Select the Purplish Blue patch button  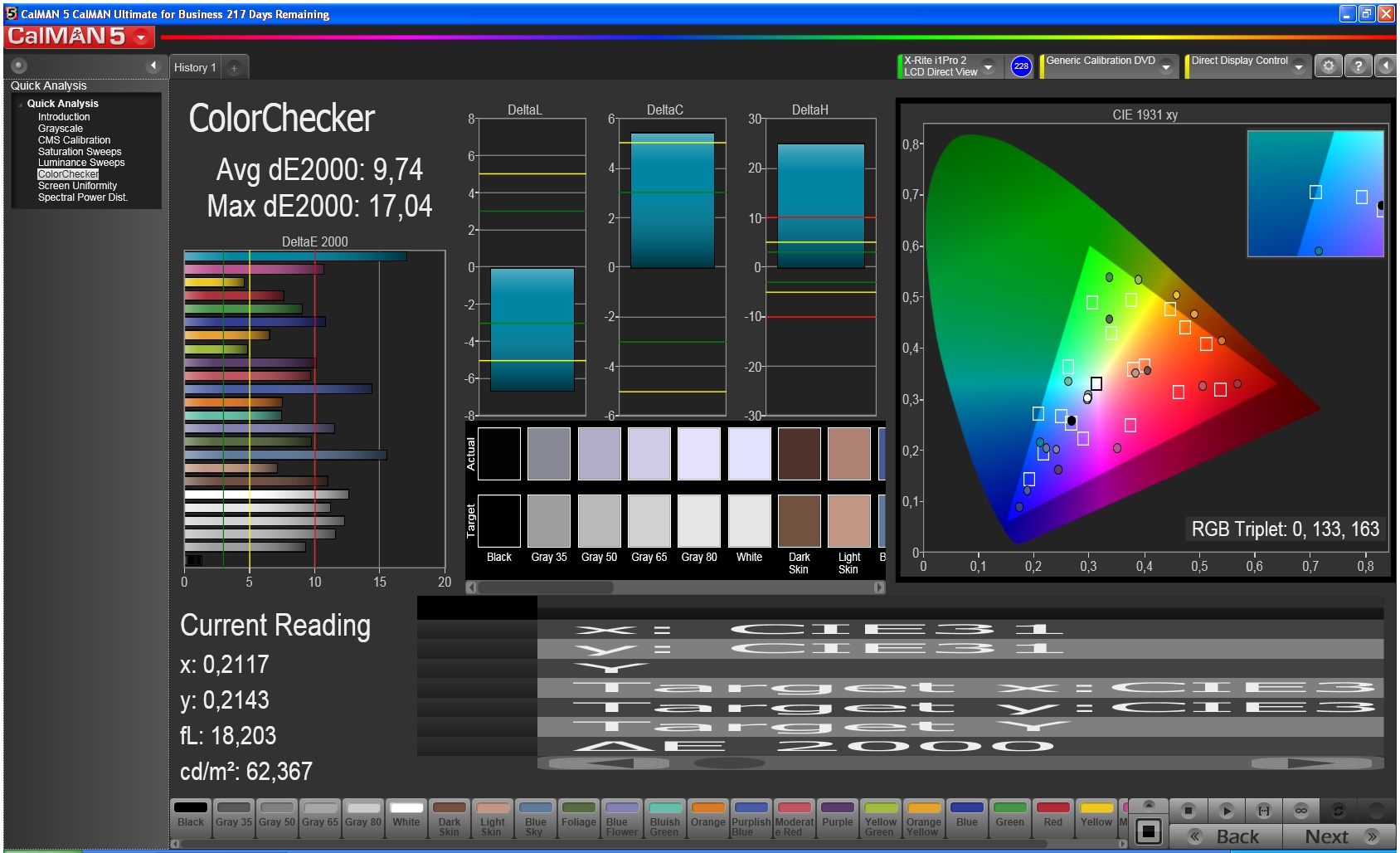pos(751,819)
